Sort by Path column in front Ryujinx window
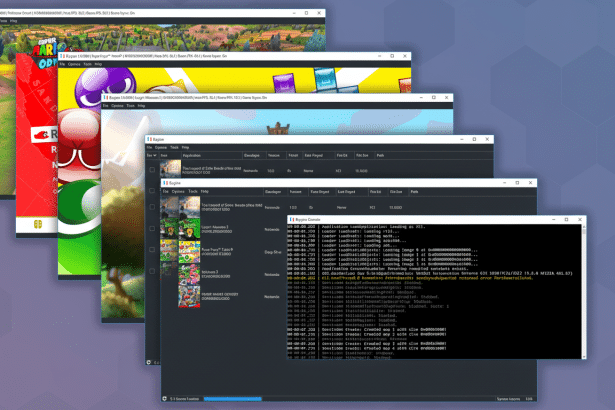Image resolution: width=615 pixels, height=410 pixels. pyautogui.click(x=414, y=192)
